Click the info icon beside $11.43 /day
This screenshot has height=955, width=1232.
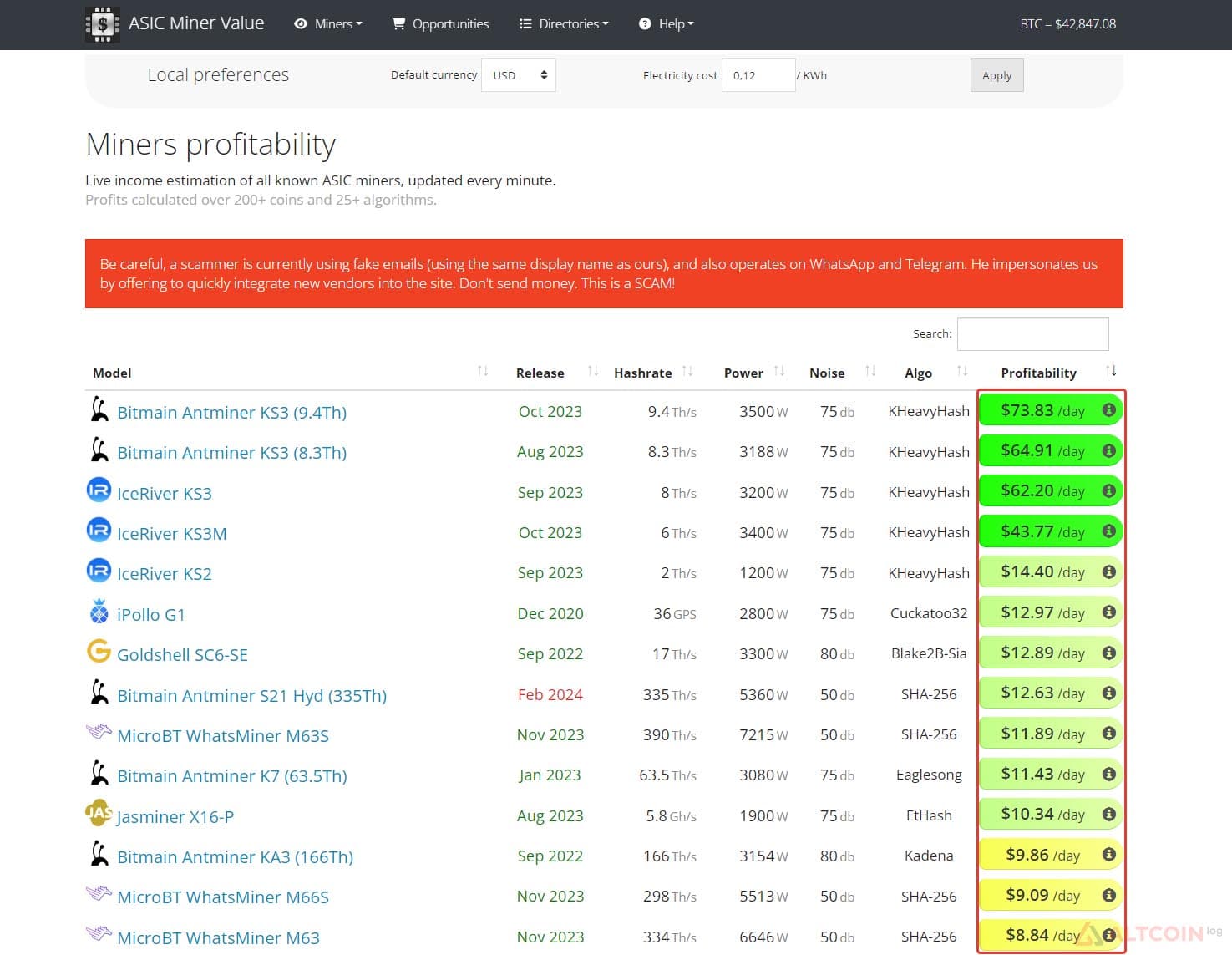click(x=1109, y=774)
